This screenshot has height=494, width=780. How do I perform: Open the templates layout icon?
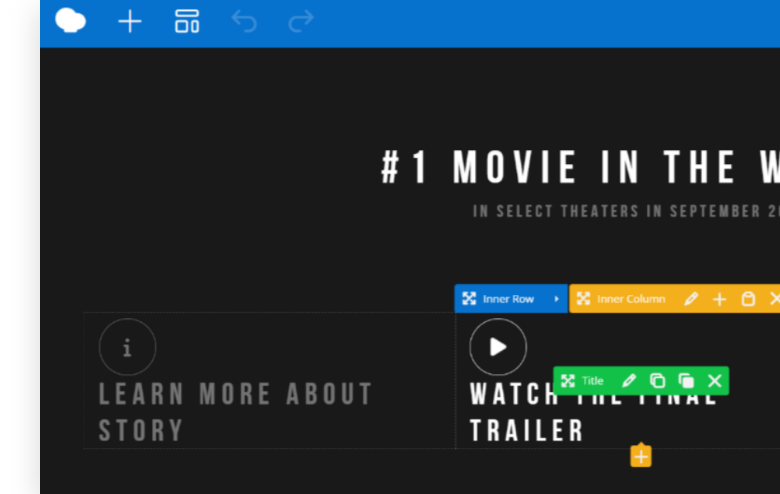tap(187, 21)
